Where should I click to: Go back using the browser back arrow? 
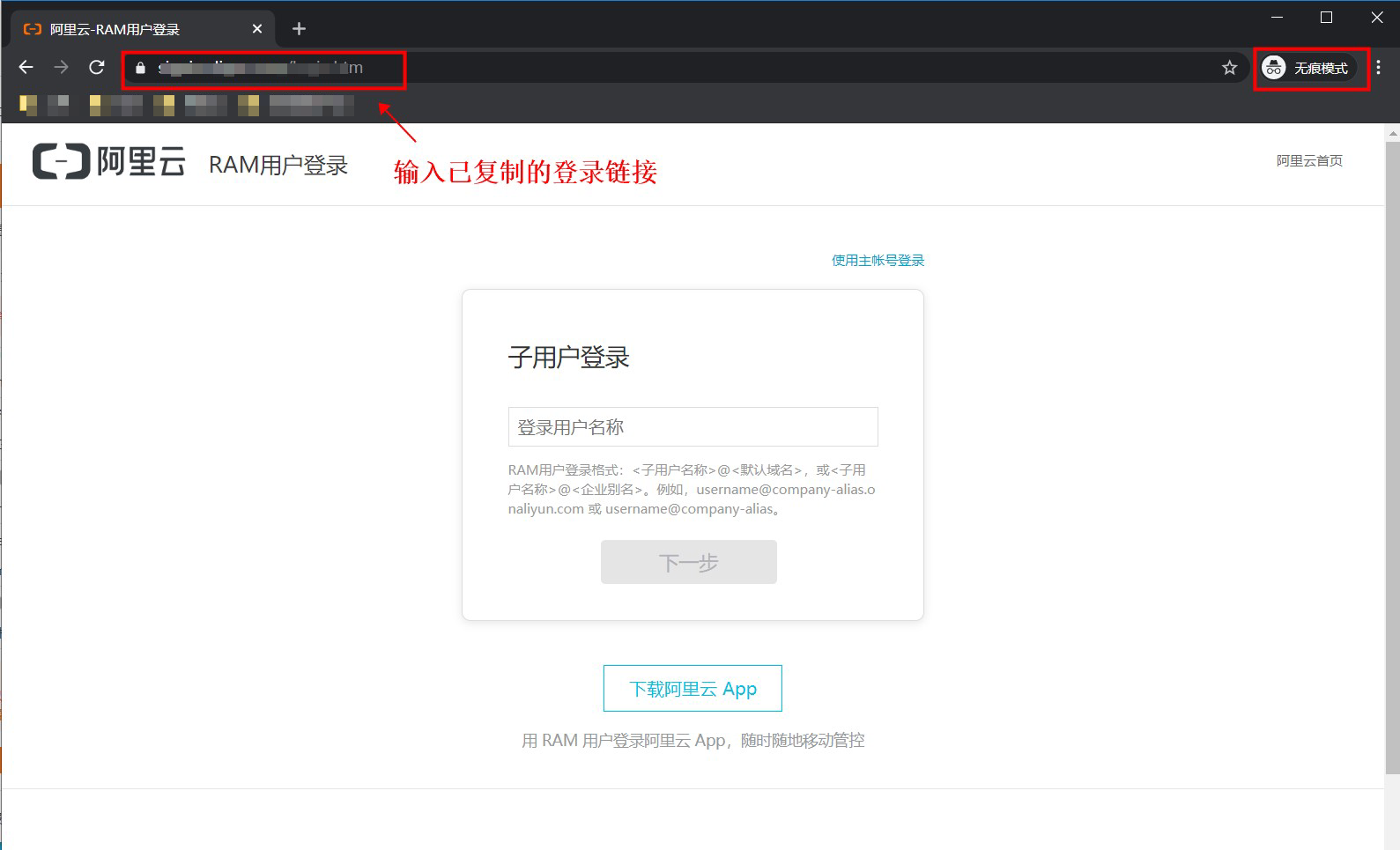click(26, 67)
